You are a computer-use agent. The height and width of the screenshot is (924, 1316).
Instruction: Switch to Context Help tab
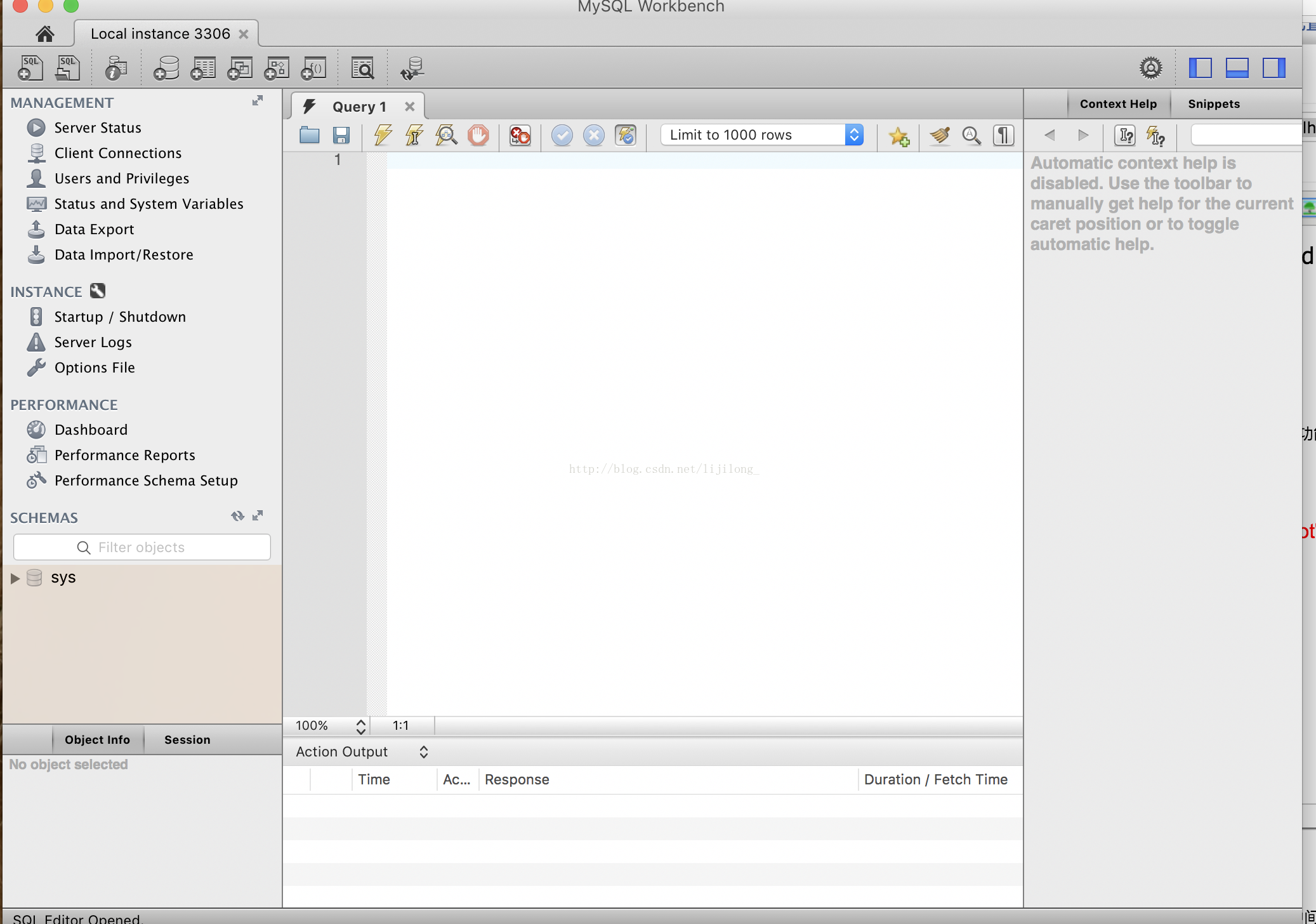(x=1118, y=104)
